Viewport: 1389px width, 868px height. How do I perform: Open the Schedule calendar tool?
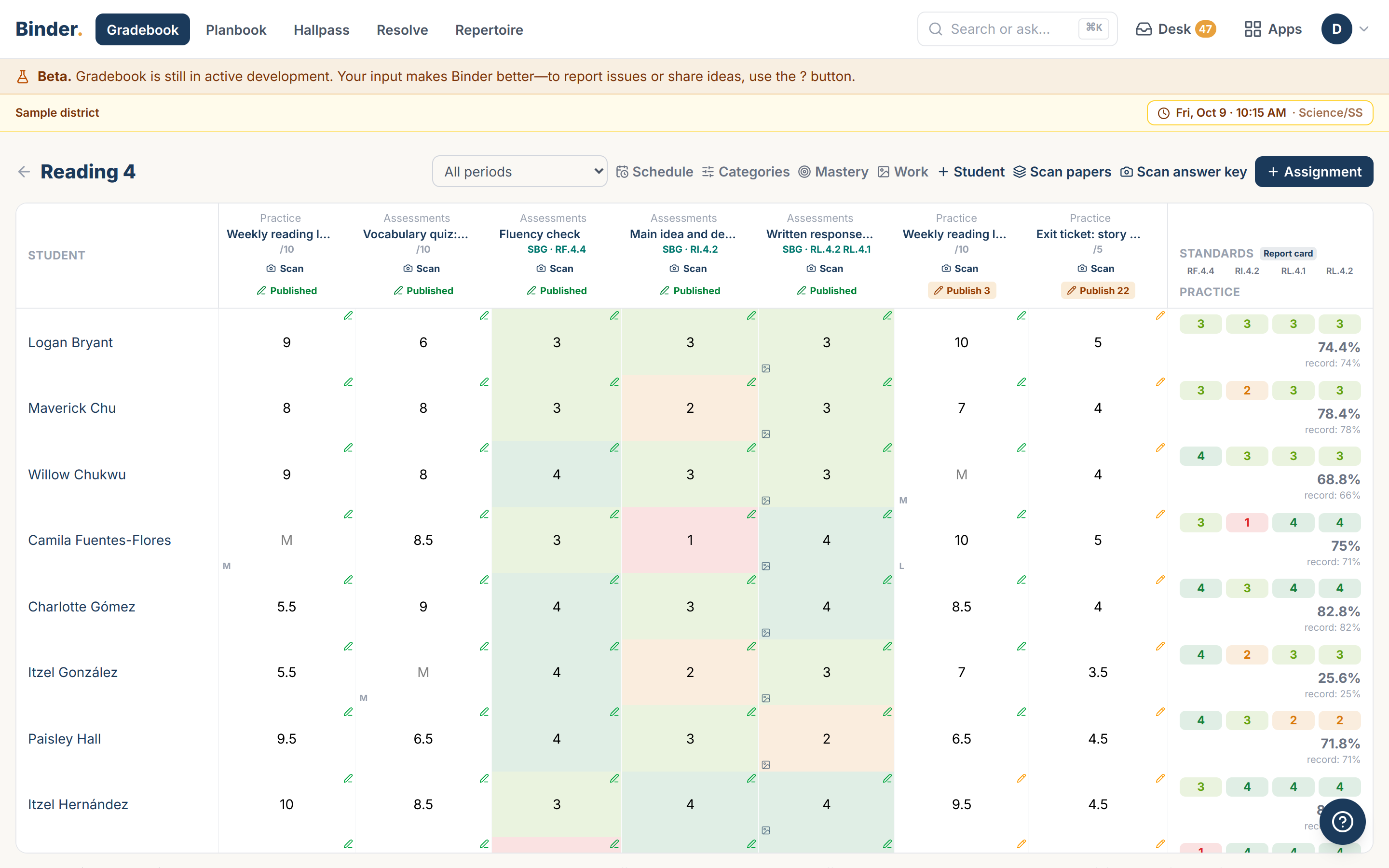click(654, 172)
